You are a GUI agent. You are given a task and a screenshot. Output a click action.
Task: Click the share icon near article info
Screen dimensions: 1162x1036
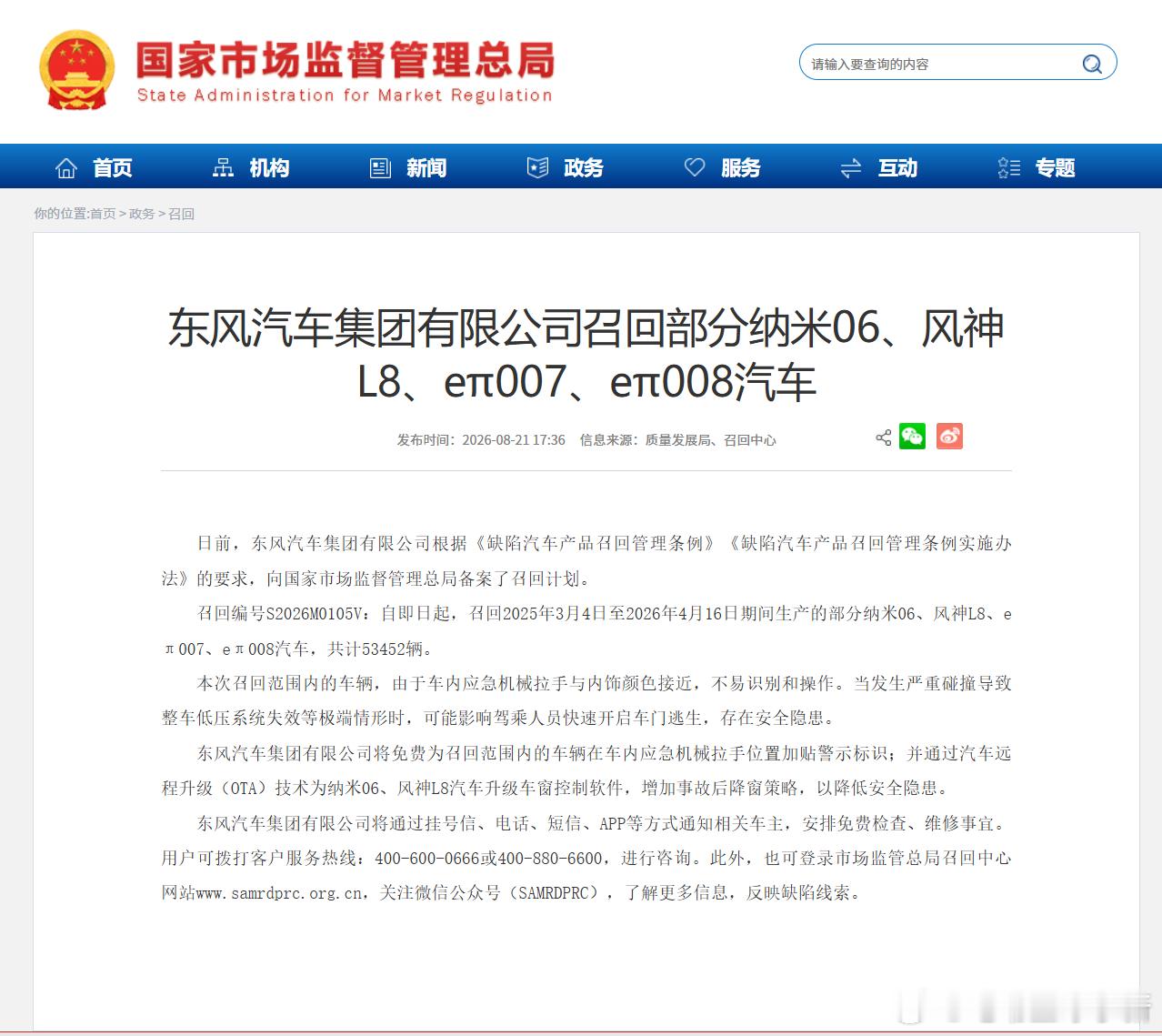tap(883, 438)
